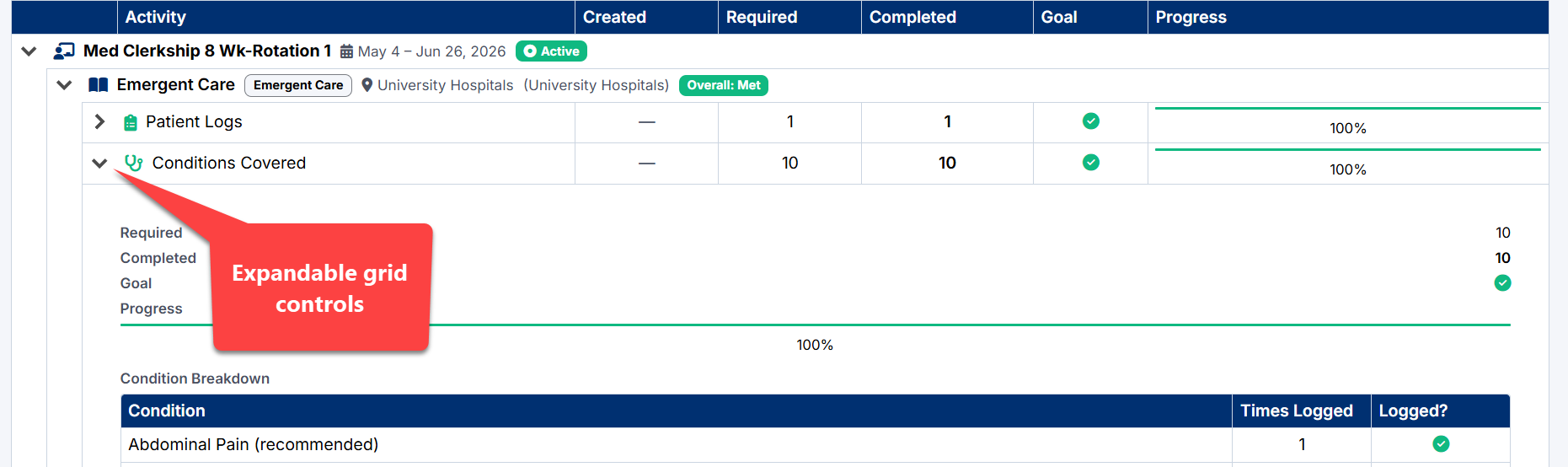Collapse the Med Clerkship 8 Wk-Rotation 1 row
1568x467 pixels.
[x=29, y=51]
